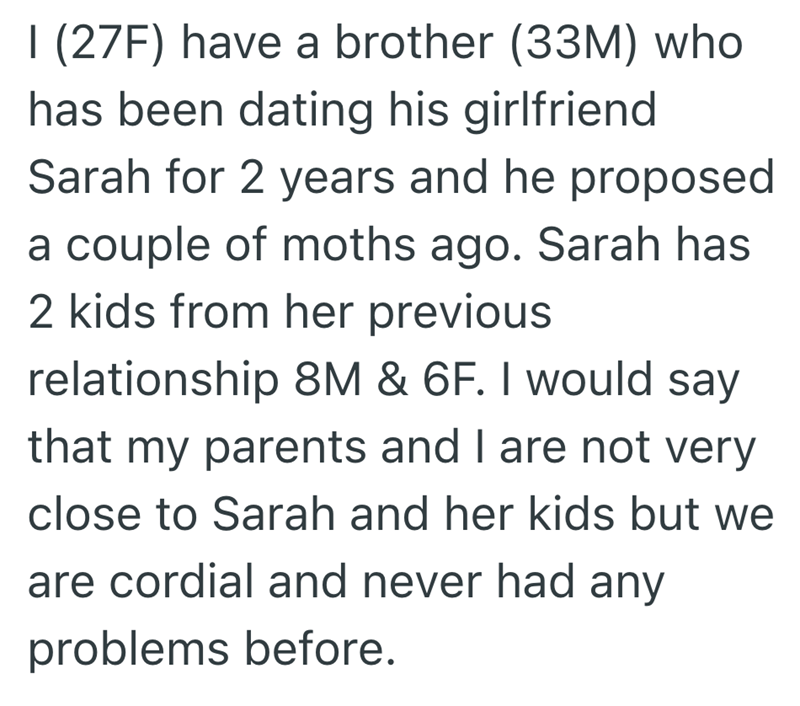The width and height of the screenshot is (800, 706).
Task: Click the "(27F)" age tag text
Action: (x=103, y=47)
